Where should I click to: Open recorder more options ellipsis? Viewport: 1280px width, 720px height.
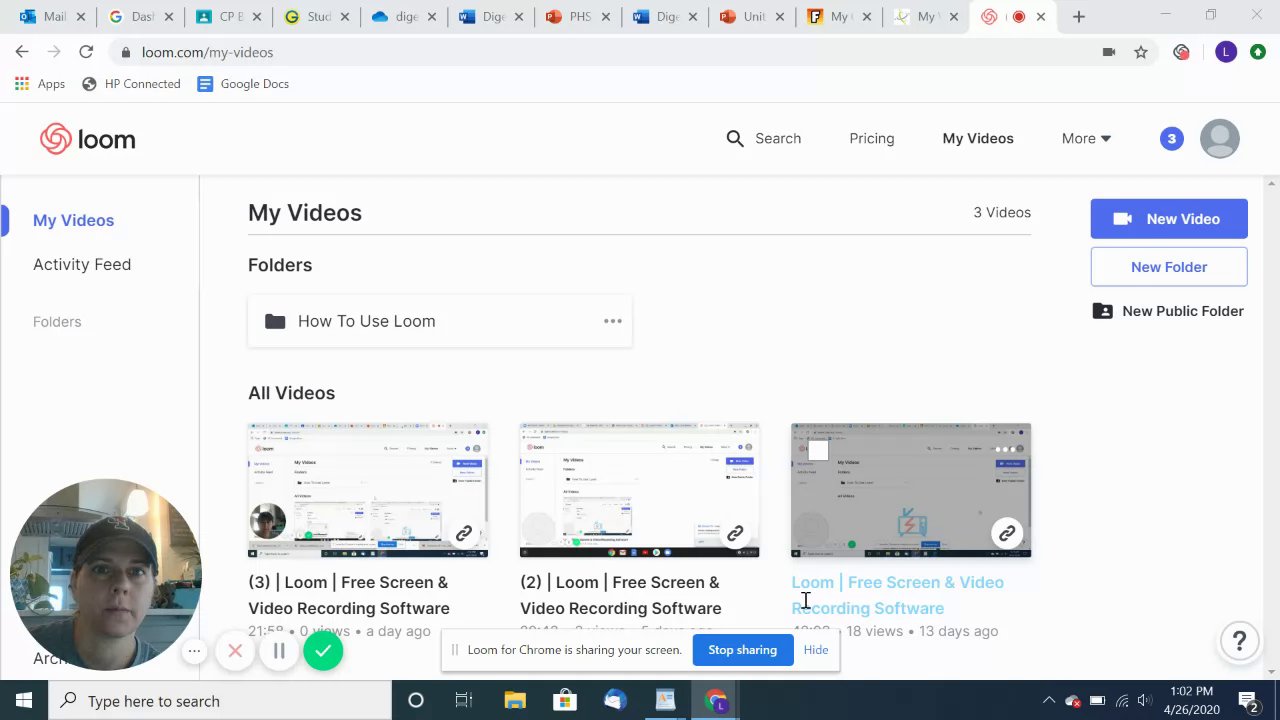click(x=194, y=651)
